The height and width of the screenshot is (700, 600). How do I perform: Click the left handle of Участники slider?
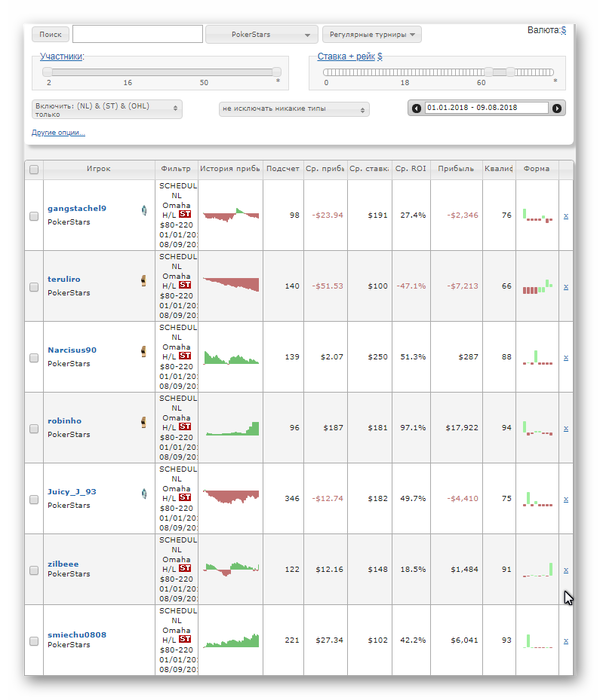pyautogui.click(x=47, y=72)
